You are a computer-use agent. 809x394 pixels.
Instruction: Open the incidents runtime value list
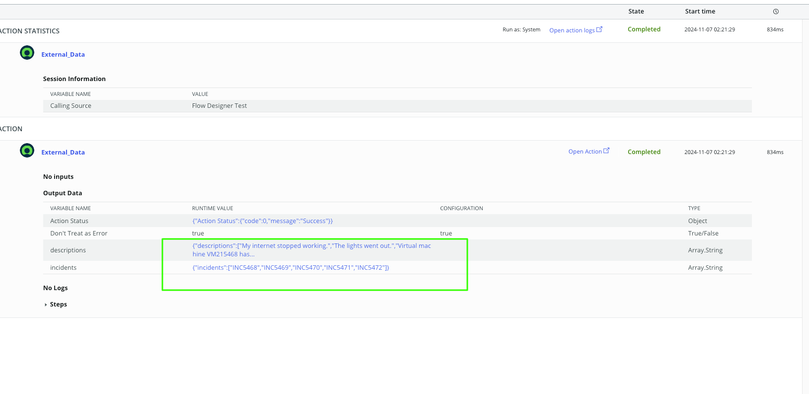click(x=290, y=268)
